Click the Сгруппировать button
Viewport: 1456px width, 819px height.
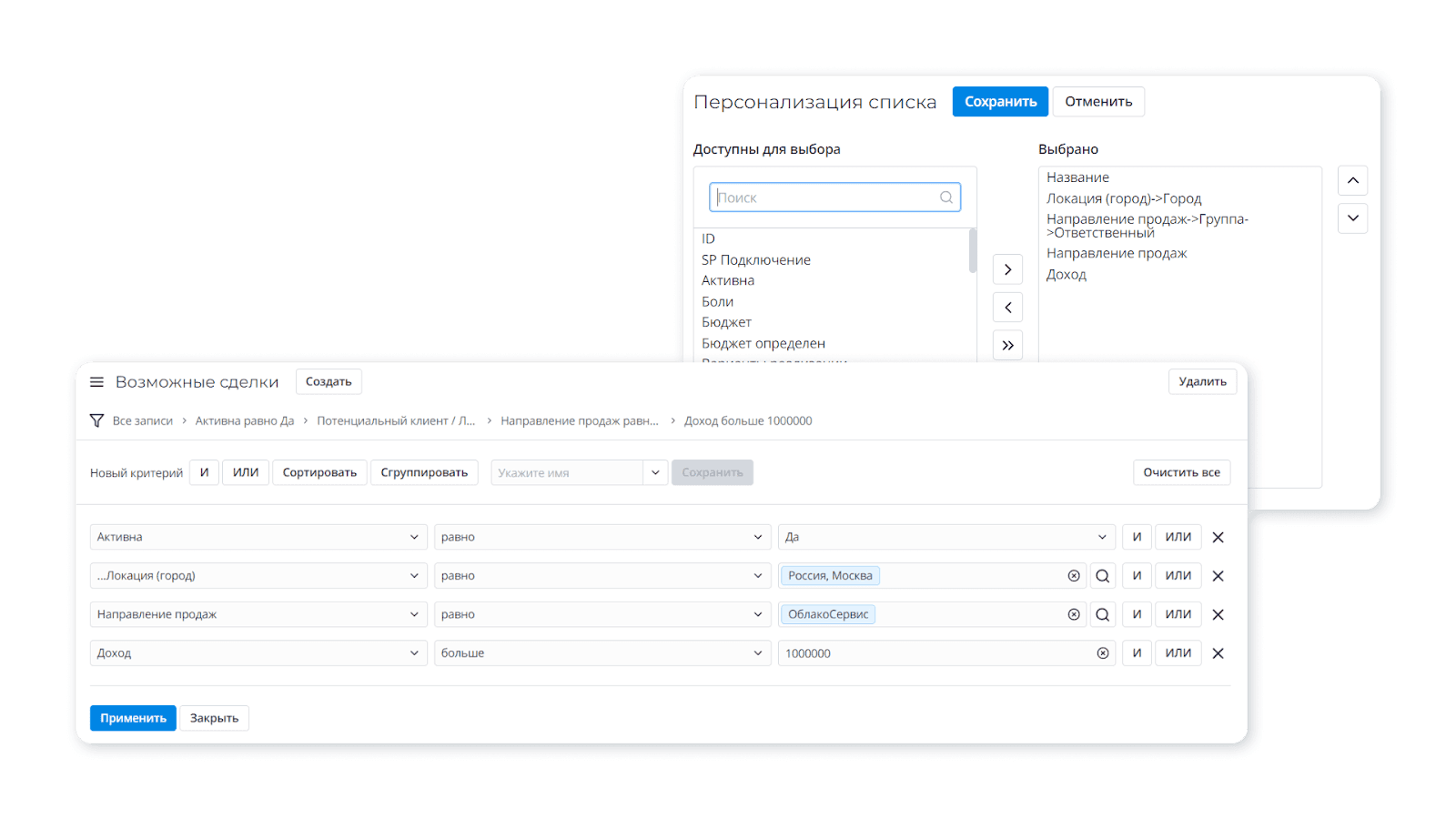click(x=424, y=472)
